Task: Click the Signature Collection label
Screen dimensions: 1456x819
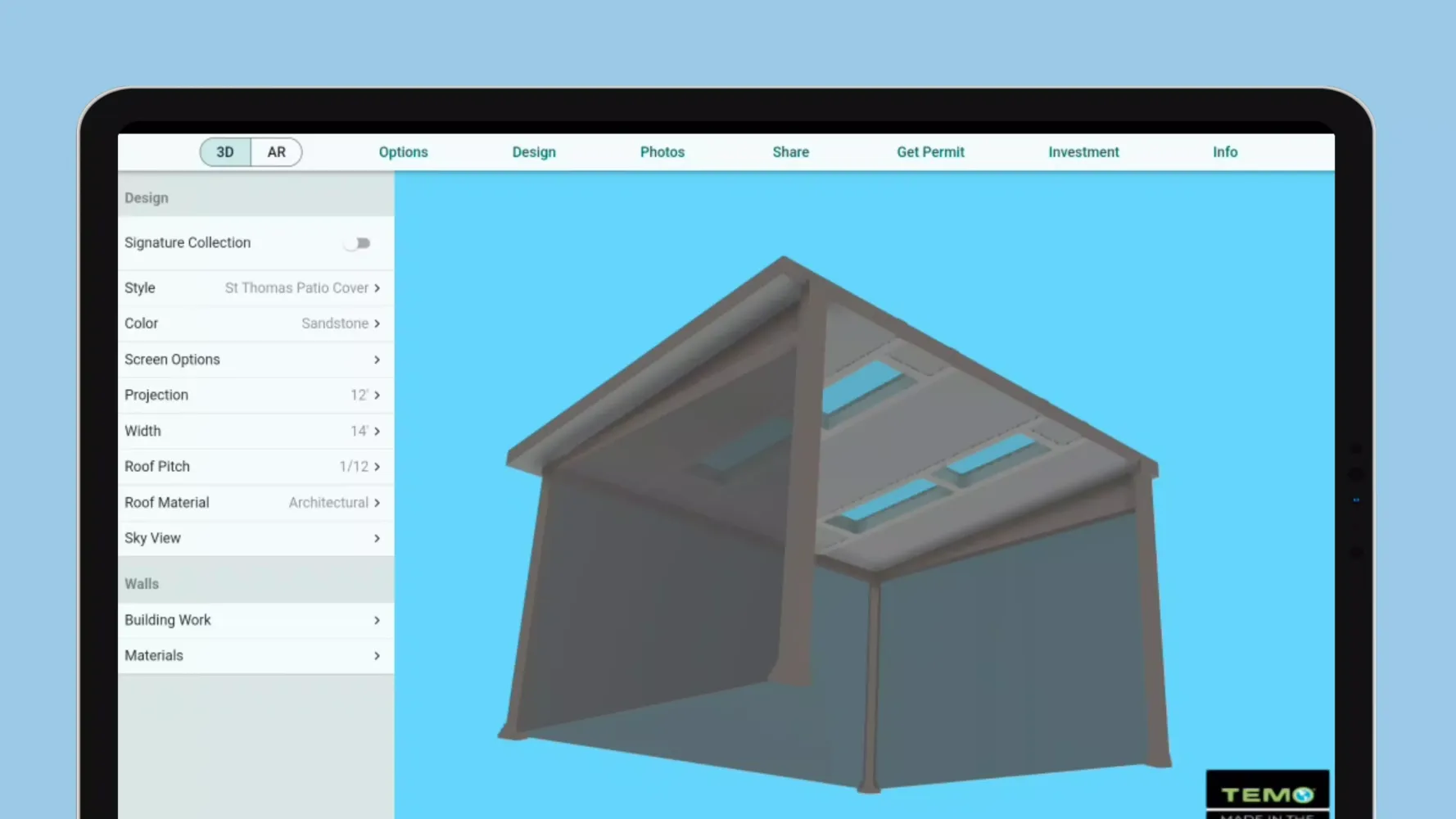Action: pos(188,243)
